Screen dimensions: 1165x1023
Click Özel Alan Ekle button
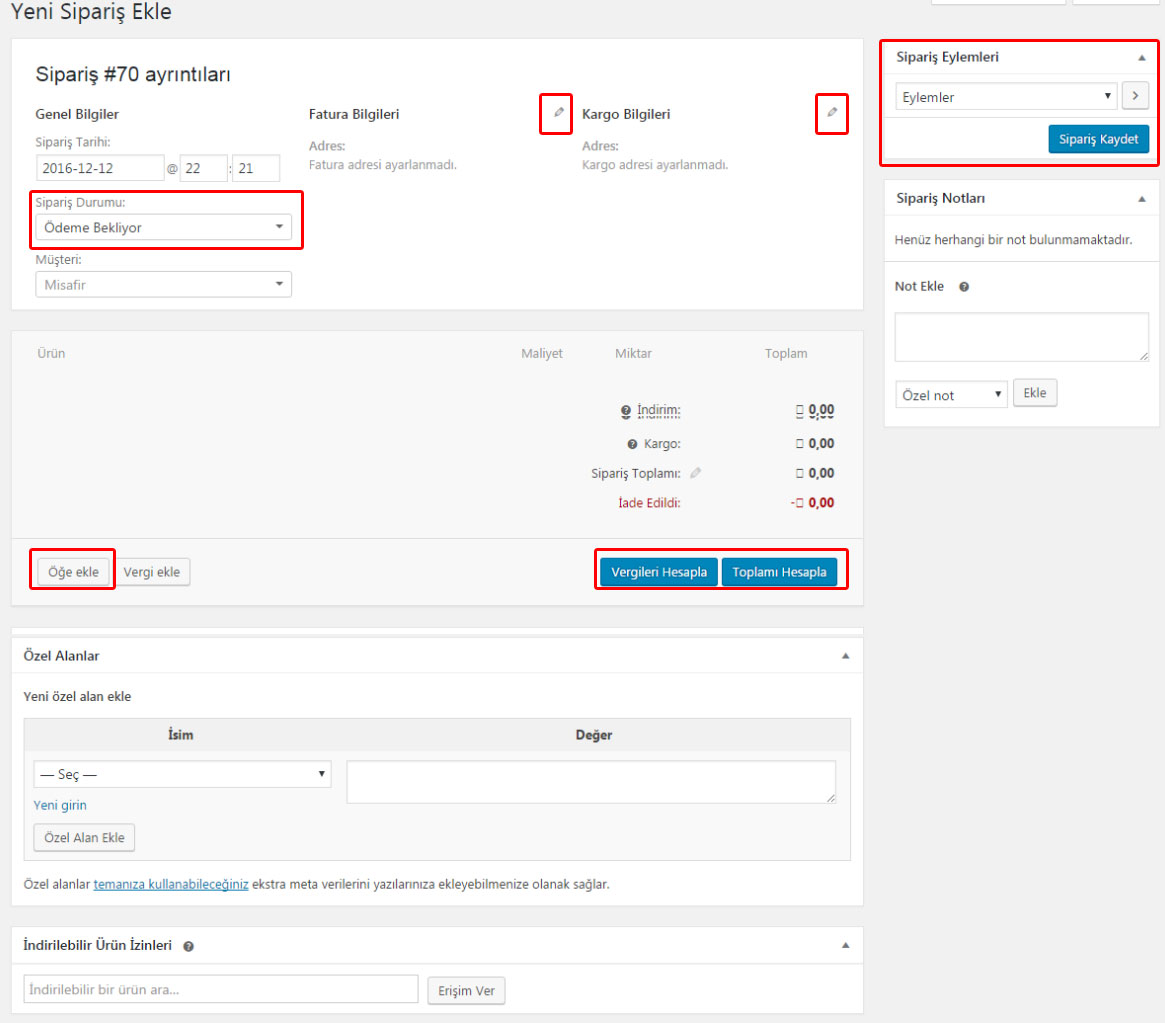[x=84, y=837]
